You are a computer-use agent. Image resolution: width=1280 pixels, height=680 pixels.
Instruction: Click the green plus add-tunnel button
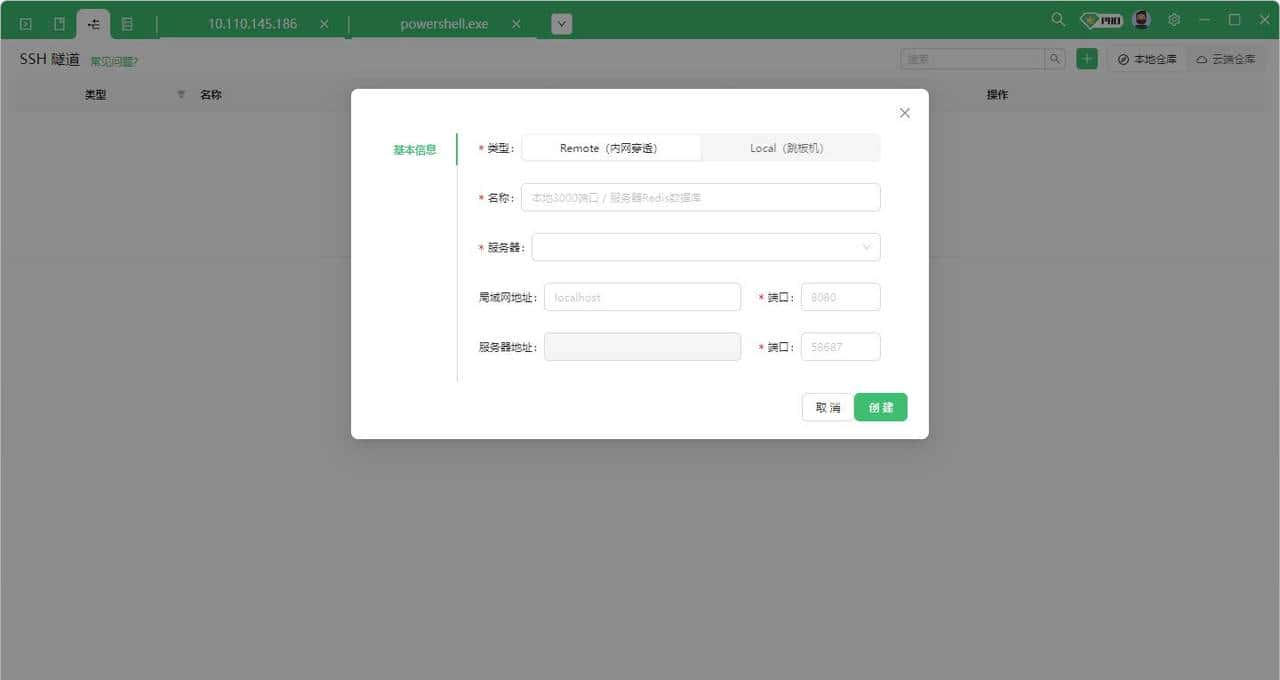point(1086,59)
